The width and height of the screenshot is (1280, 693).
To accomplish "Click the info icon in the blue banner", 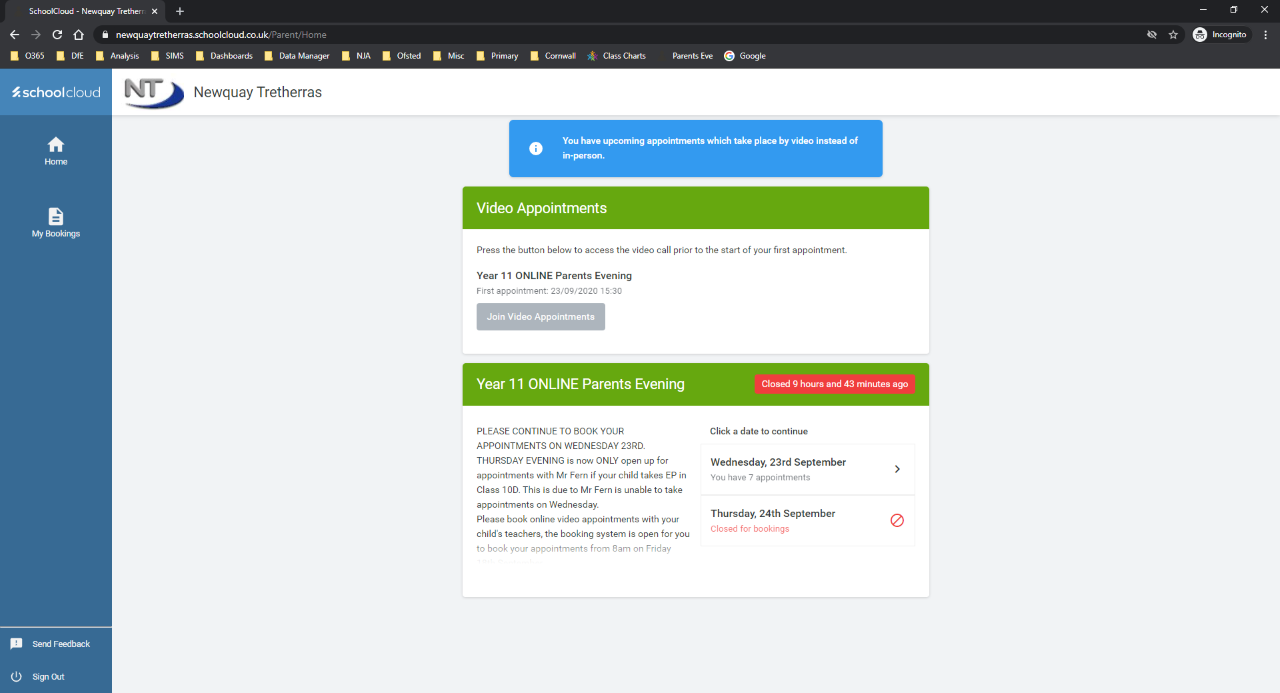I will (x=536, y=148).
